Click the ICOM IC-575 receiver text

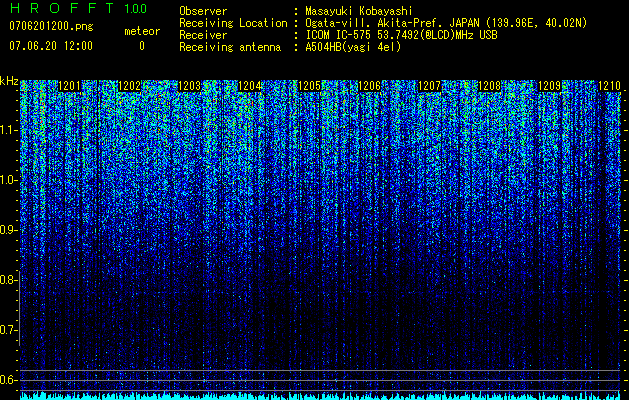click(x=401, y=35)
